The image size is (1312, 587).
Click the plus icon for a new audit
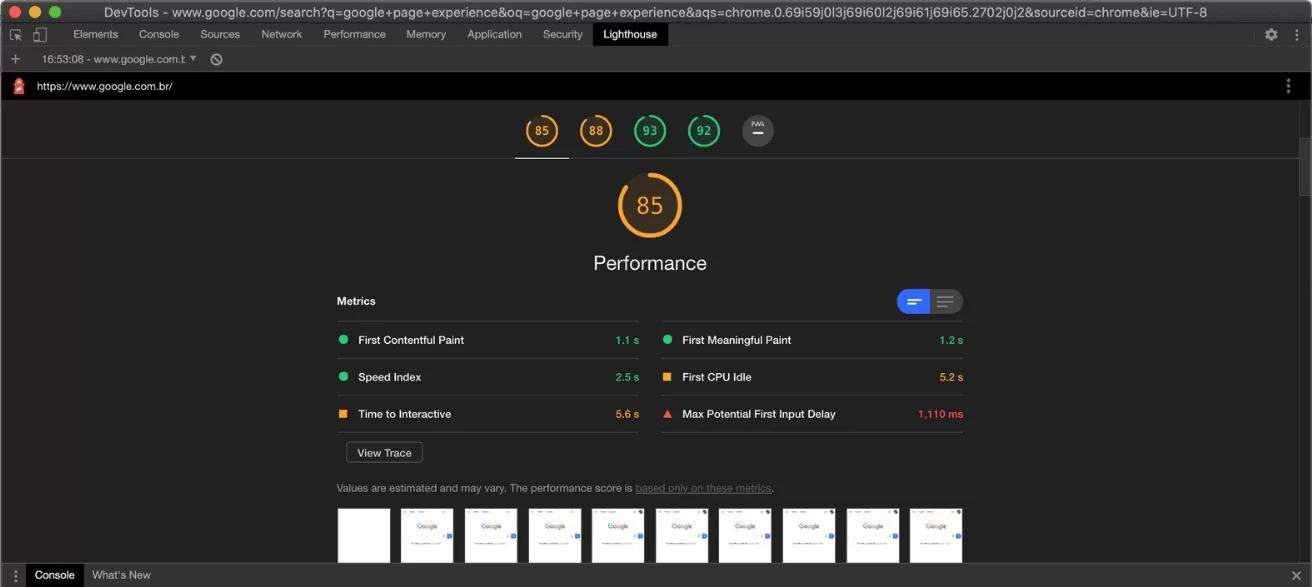pyautogui.click(x=15, y=59)
